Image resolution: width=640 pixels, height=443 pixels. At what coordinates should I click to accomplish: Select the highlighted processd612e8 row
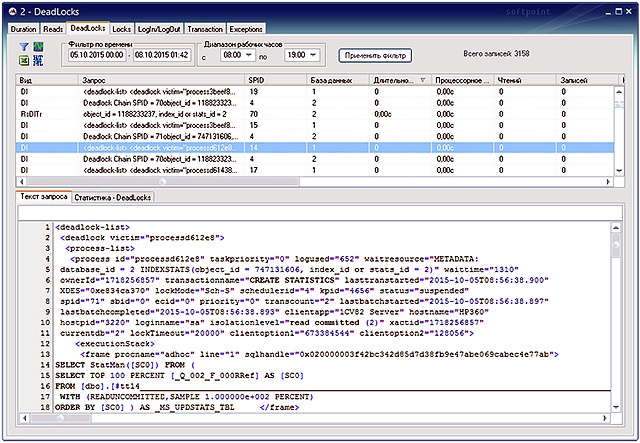(x=315, y=147)
